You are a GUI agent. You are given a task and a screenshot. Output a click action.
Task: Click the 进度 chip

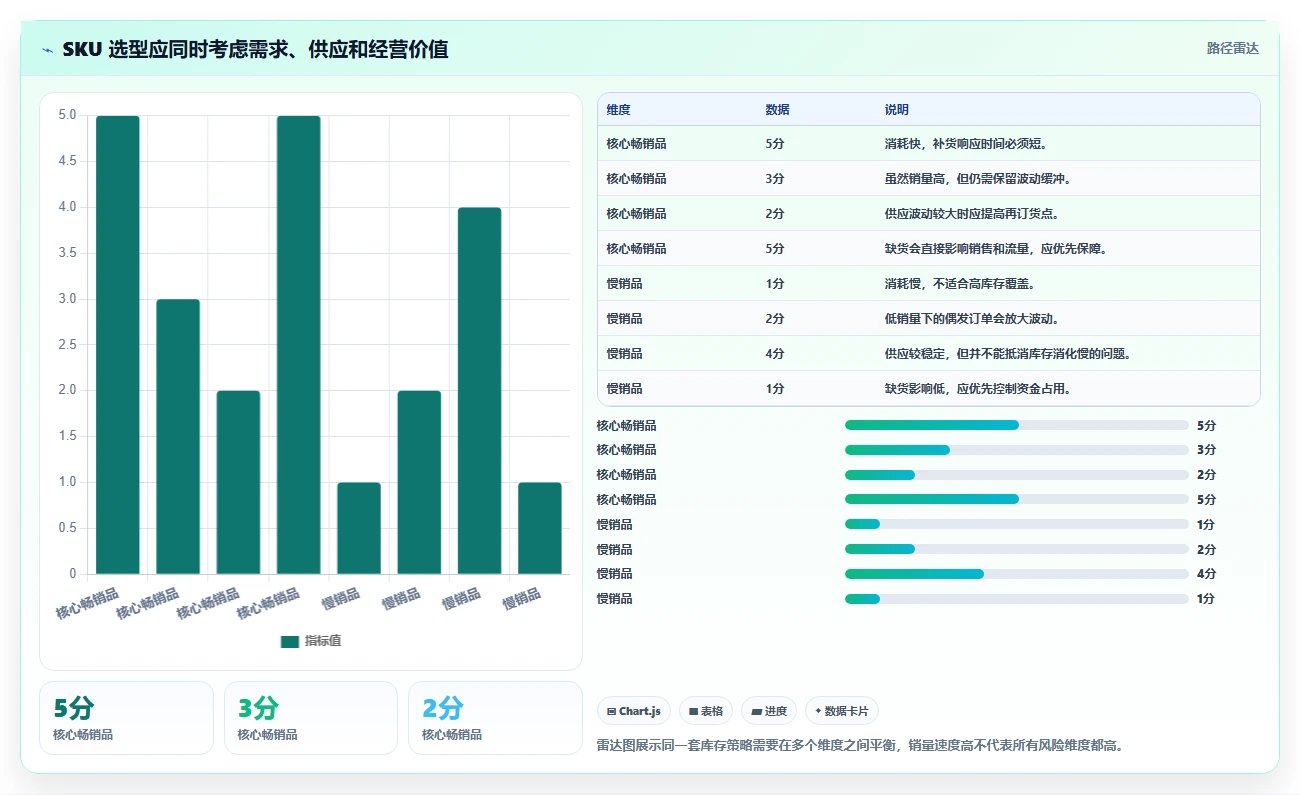pyautogui.click(x=769, y=711)
